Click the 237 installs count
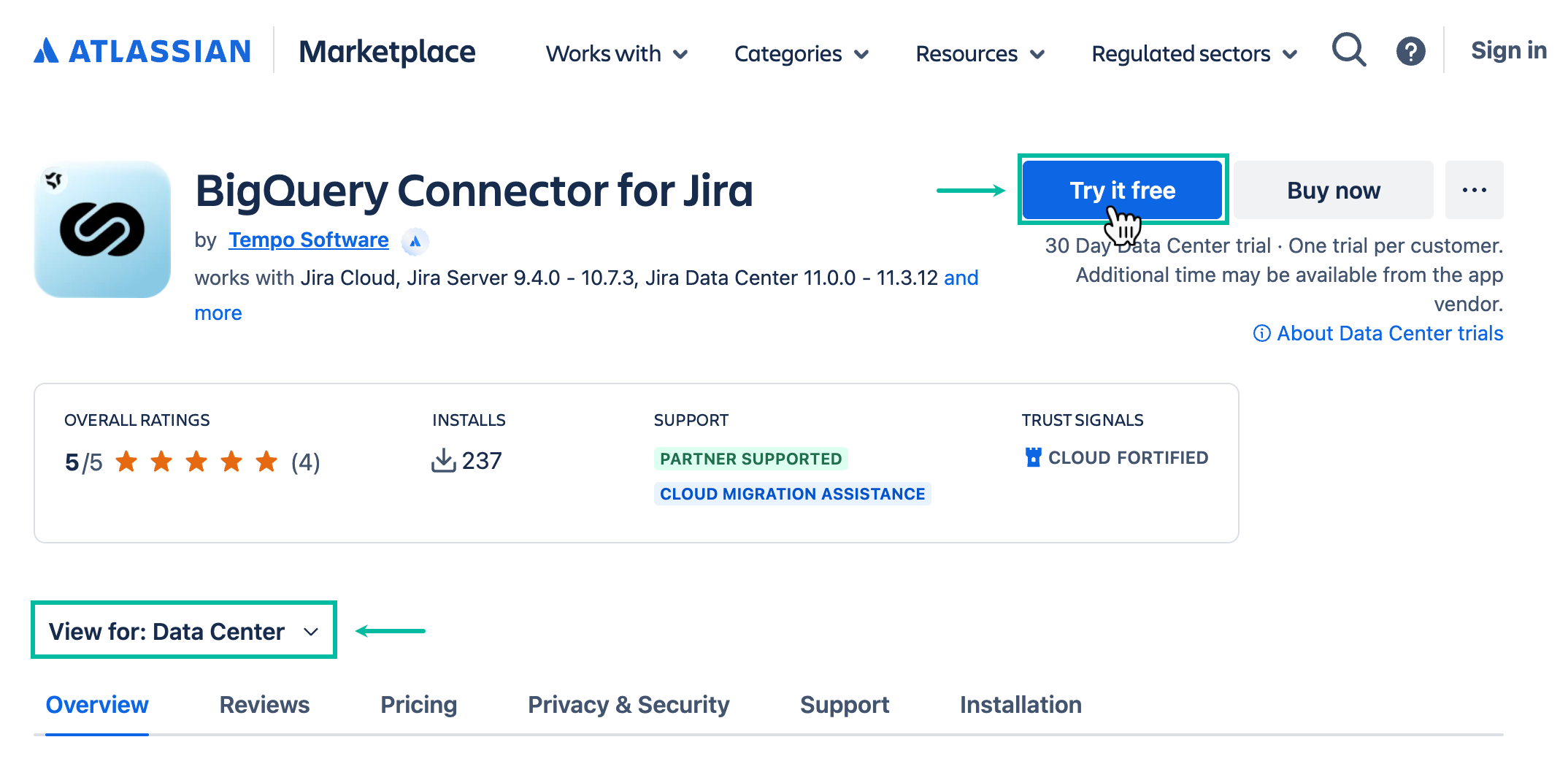Screen dimensions: 1568x783 point(482,461)
